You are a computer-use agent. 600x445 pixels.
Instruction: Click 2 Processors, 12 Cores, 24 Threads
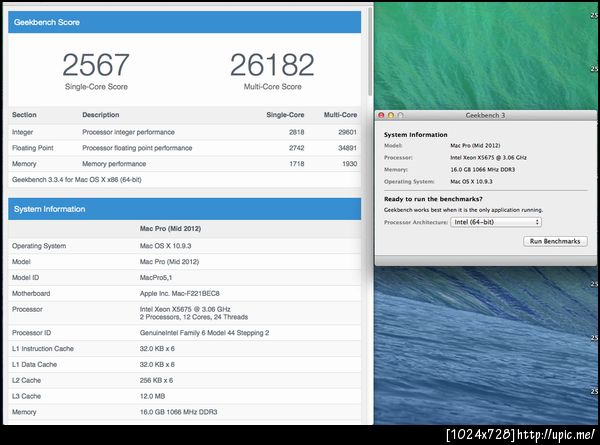[x=194, y=317]
